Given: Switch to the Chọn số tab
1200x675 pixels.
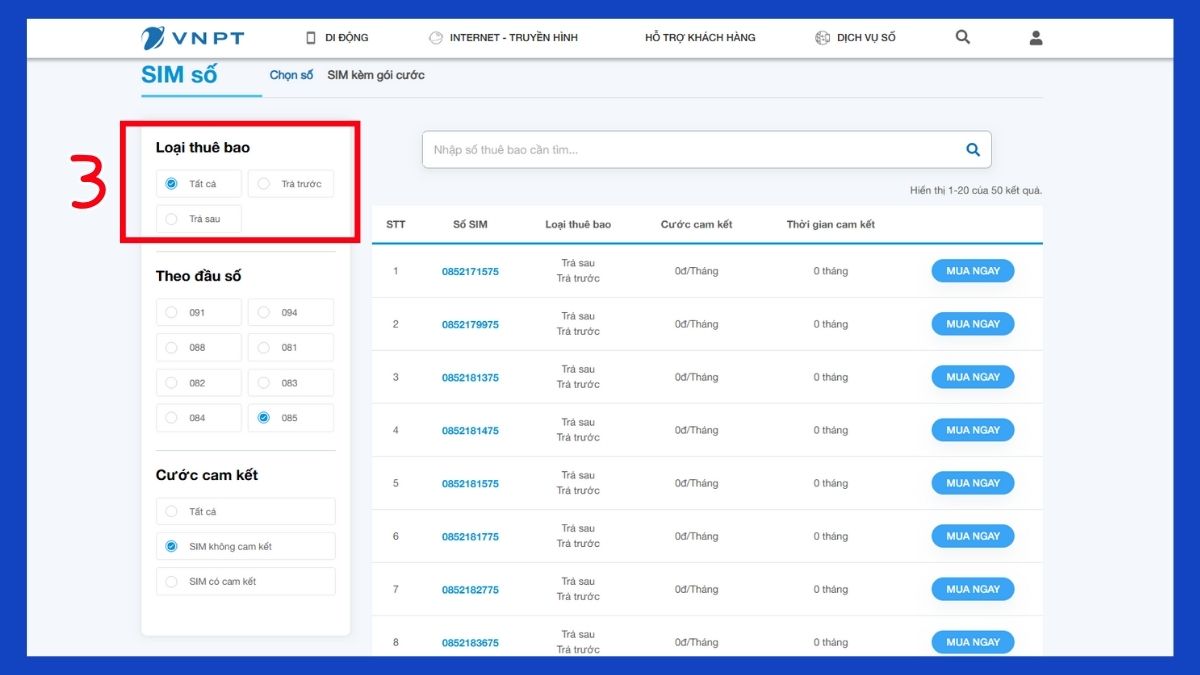Looking at the screenshot, I should click(x=291, y=75).
